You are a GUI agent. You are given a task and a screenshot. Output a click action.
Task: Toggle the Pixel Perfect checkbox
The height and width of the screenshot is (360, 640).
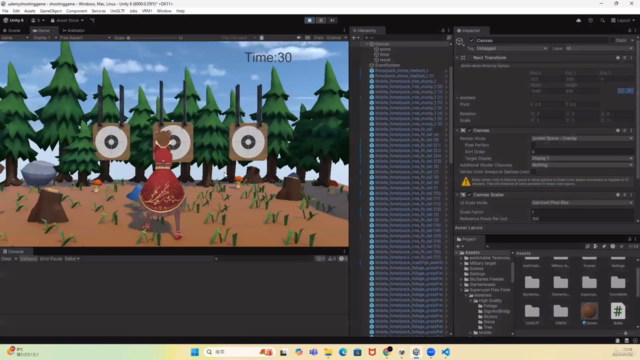[533, 145]
